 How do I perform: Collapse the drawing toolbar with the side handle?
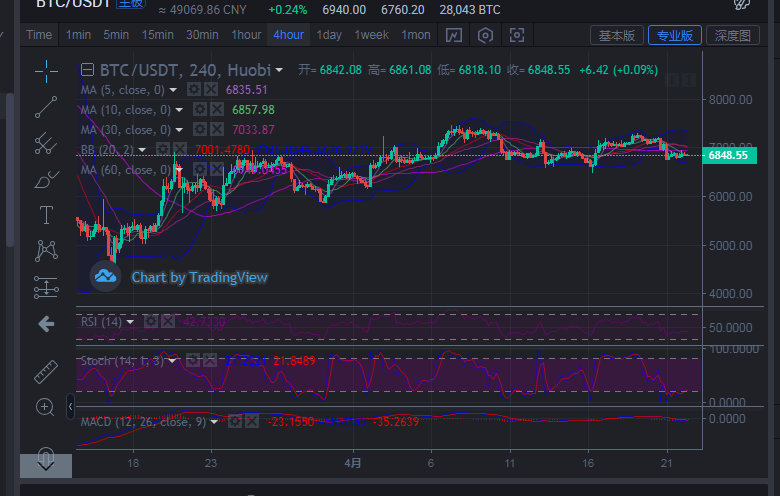(x=71, y=406)
